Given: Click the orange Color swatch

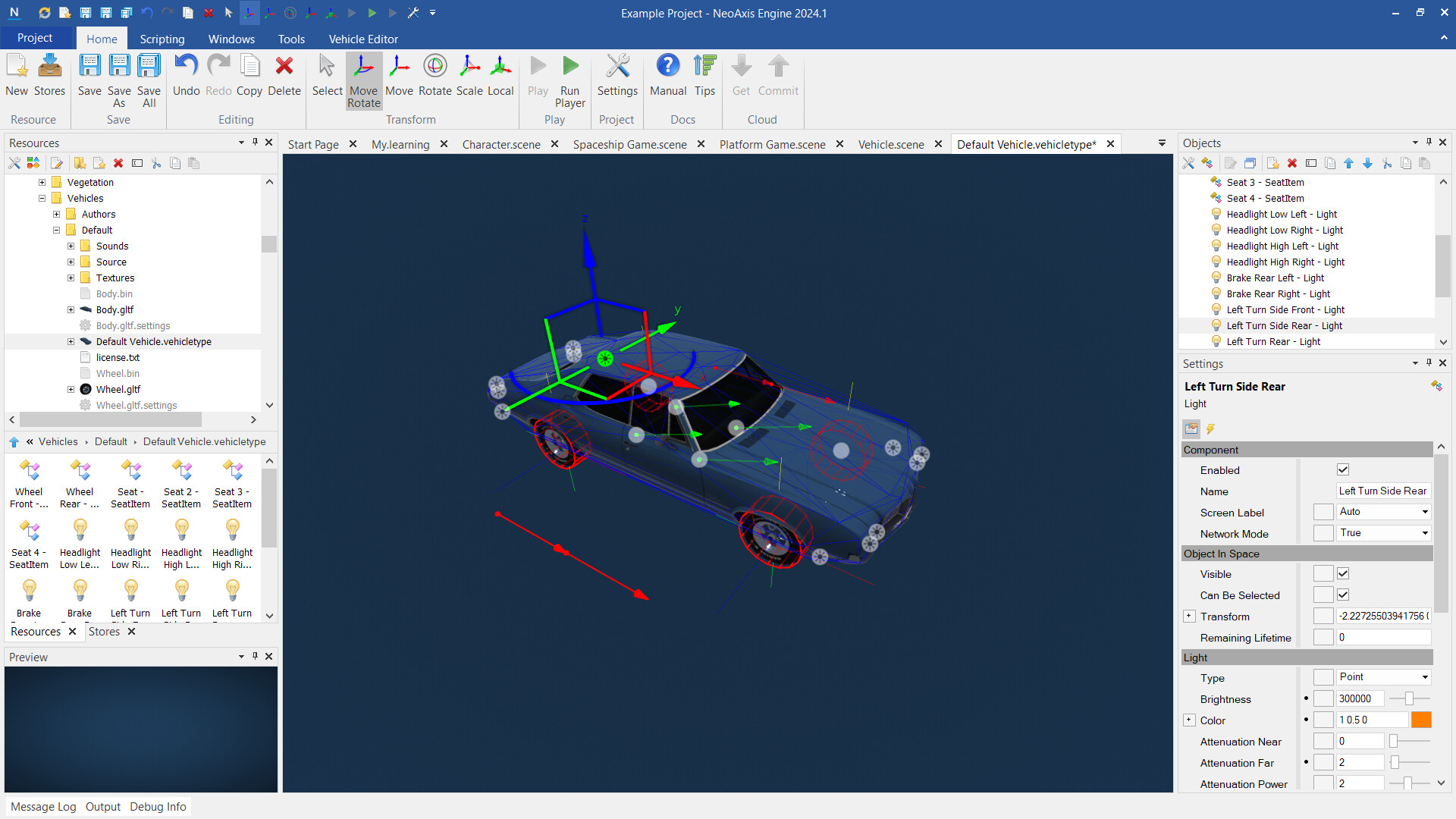Looking at the screenshot, I should (1421, 720).
